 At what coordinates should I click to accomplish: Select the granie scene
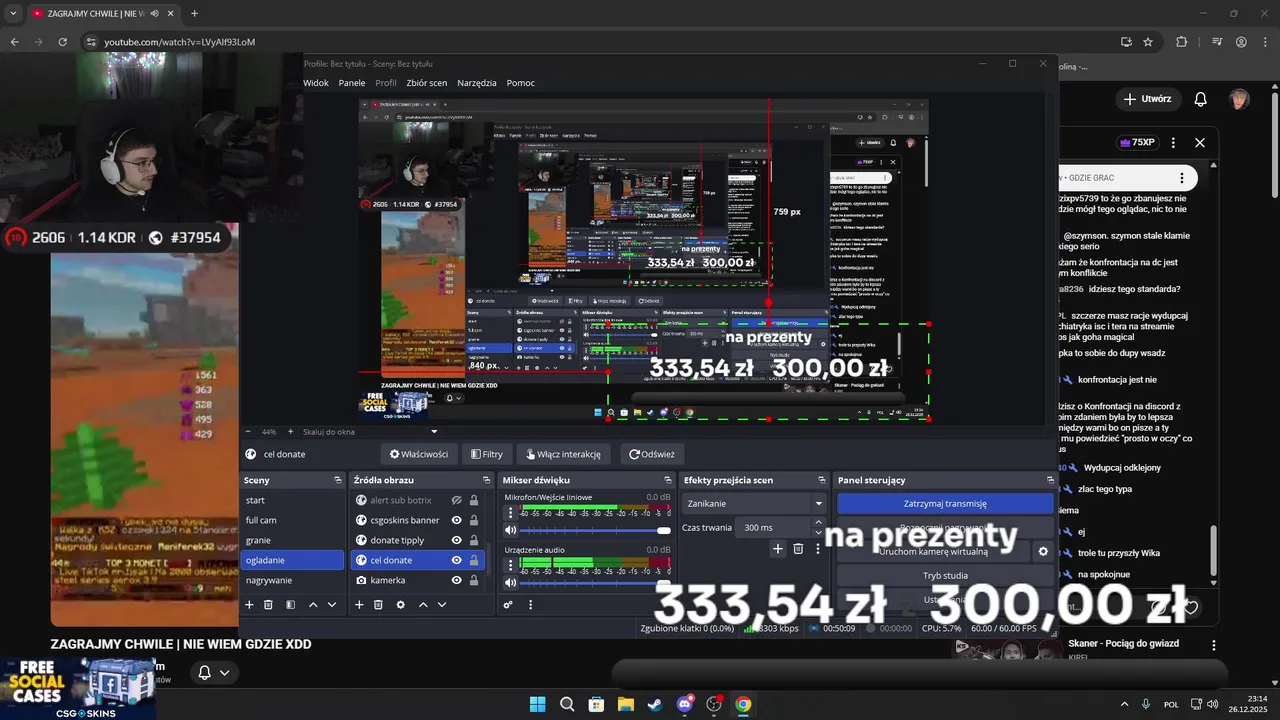click(x=258, y=540)
